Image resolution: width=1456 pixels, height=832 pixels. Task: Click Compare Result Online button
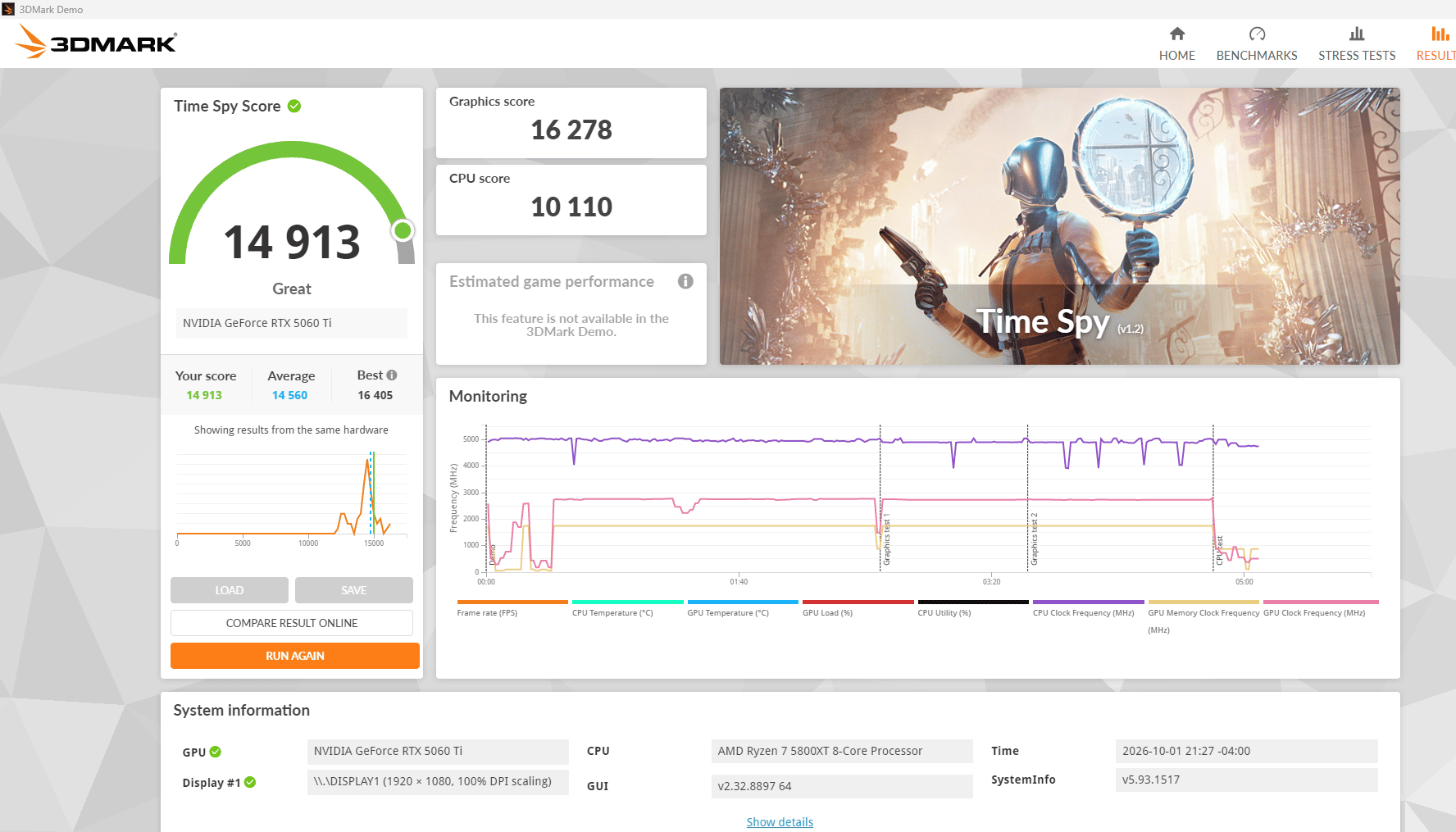[x=292, y=623]
